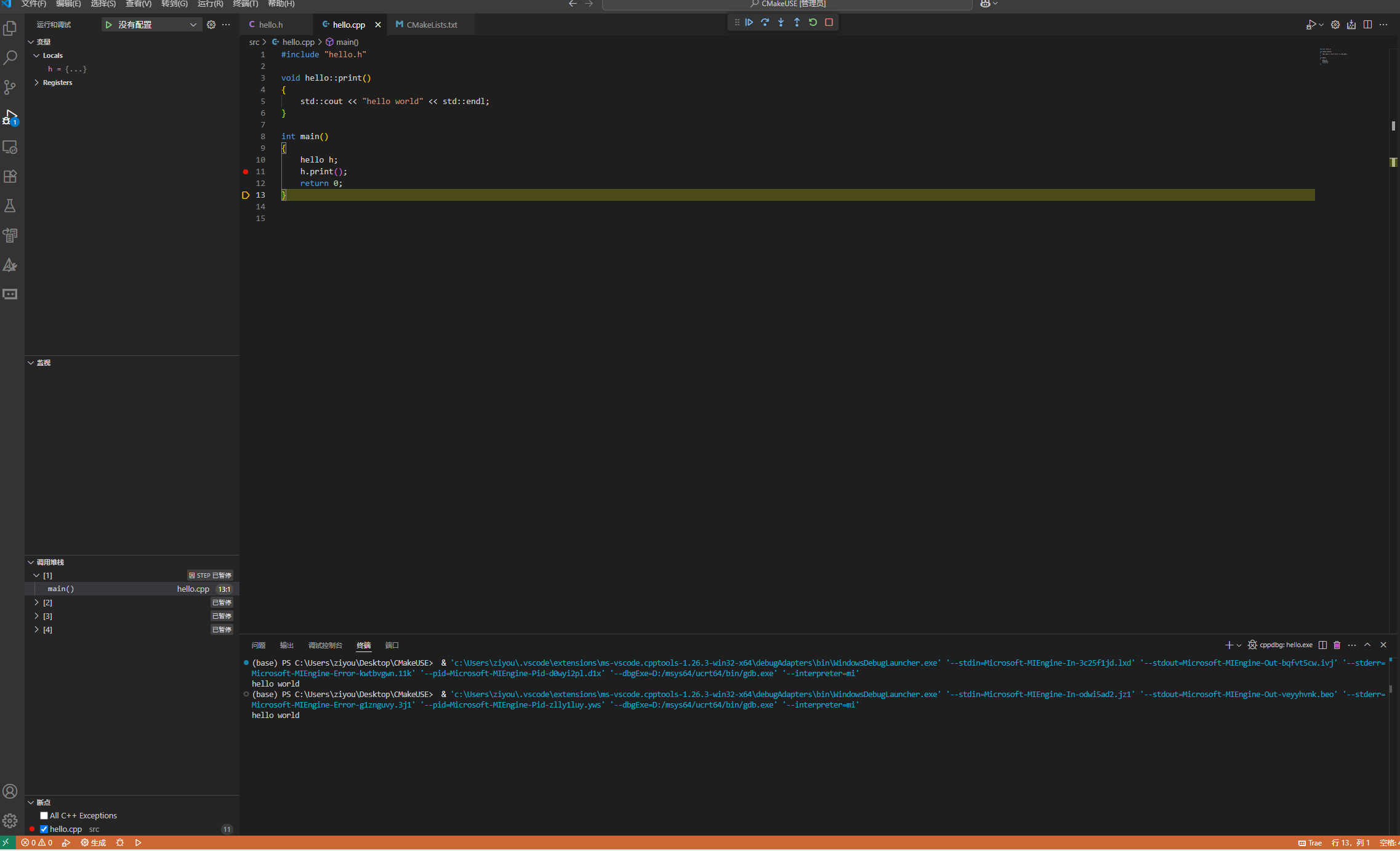Image resolution: width=1400 pixels, height=851 pixels.
Task: Switch to the CMakeLists.txt editor tab
Action: [x=431, y=25]
